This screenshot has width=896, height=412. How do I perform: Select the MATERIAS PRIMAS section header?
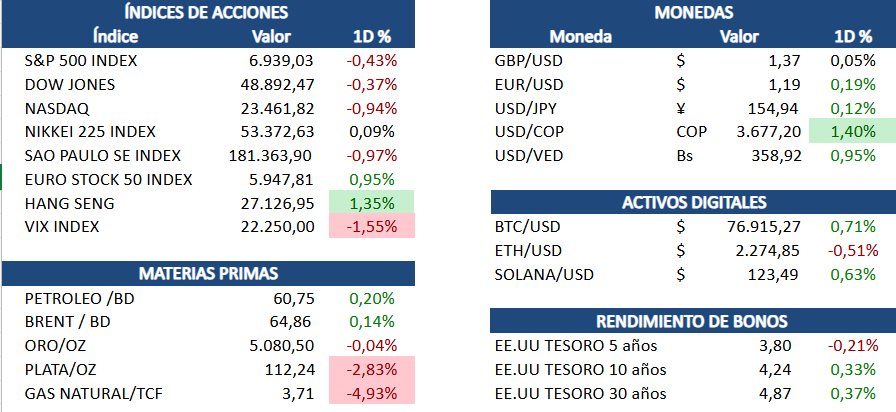(x=207, y=273)
